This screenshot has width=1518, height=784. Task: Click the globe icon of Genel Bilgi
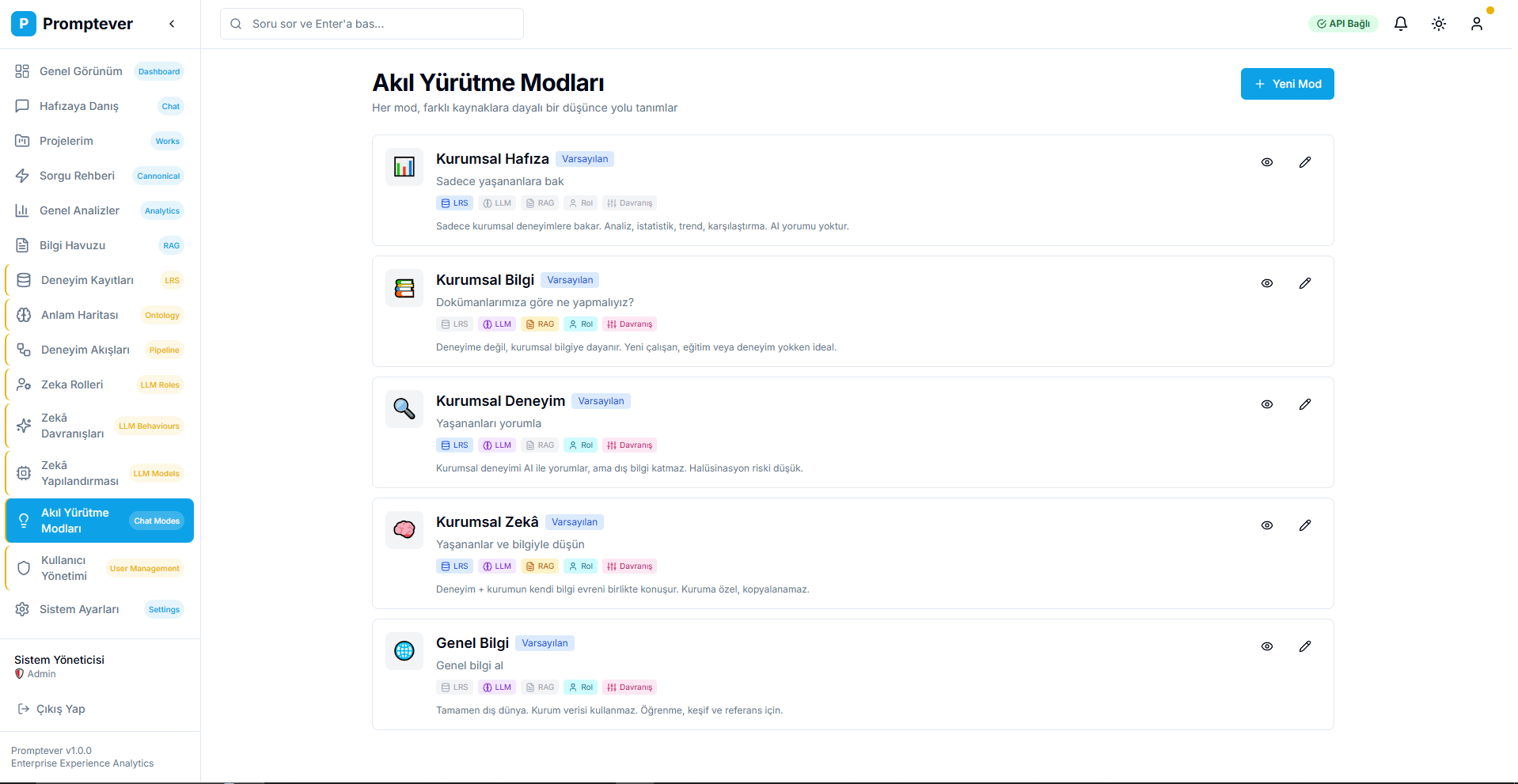(404, 651)
